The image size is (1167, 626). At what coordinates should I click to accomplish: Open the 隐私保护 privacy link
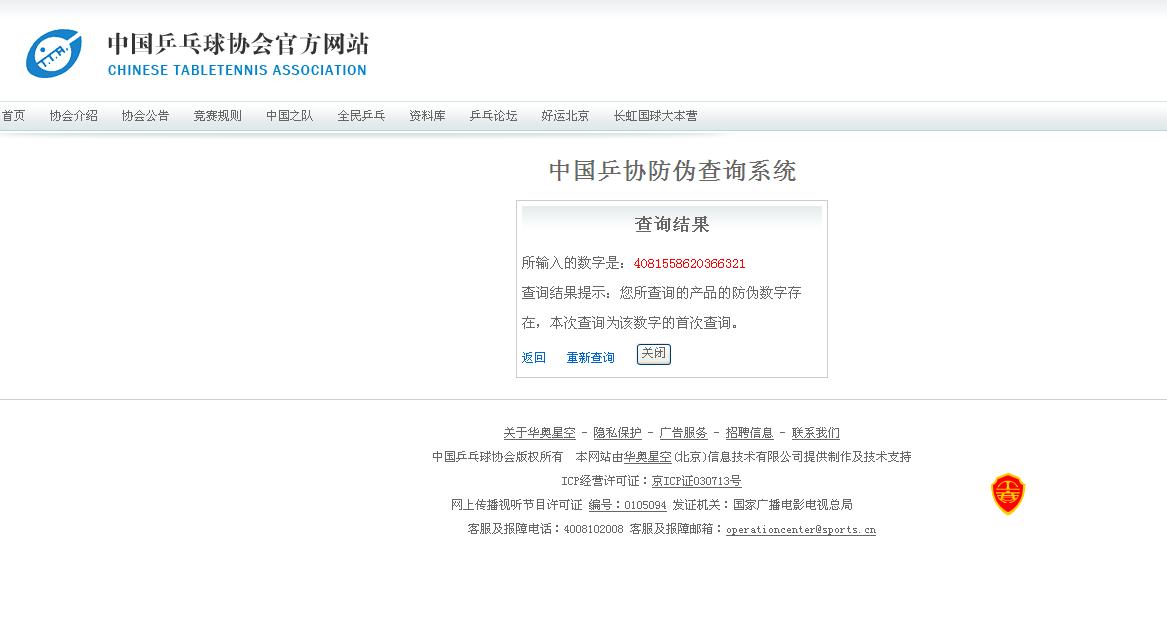(x=617, y=433)
